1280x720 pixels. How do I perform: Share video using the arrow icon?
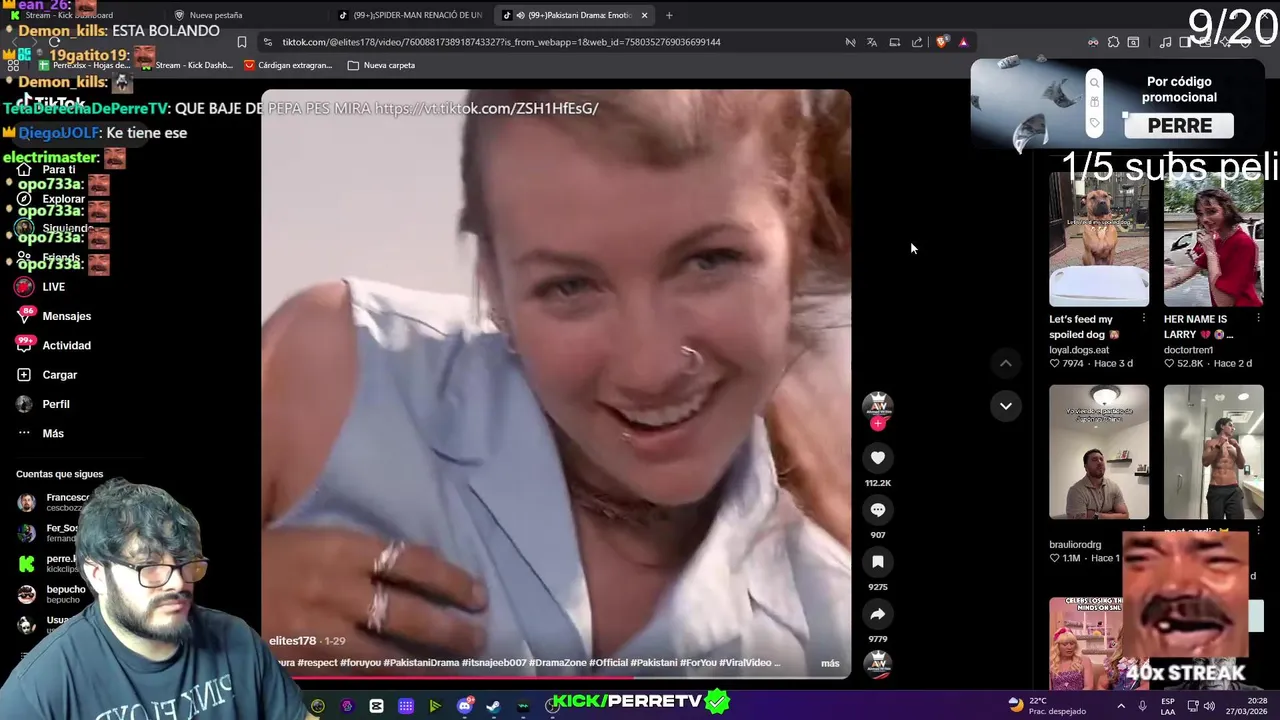coord(877,614)
